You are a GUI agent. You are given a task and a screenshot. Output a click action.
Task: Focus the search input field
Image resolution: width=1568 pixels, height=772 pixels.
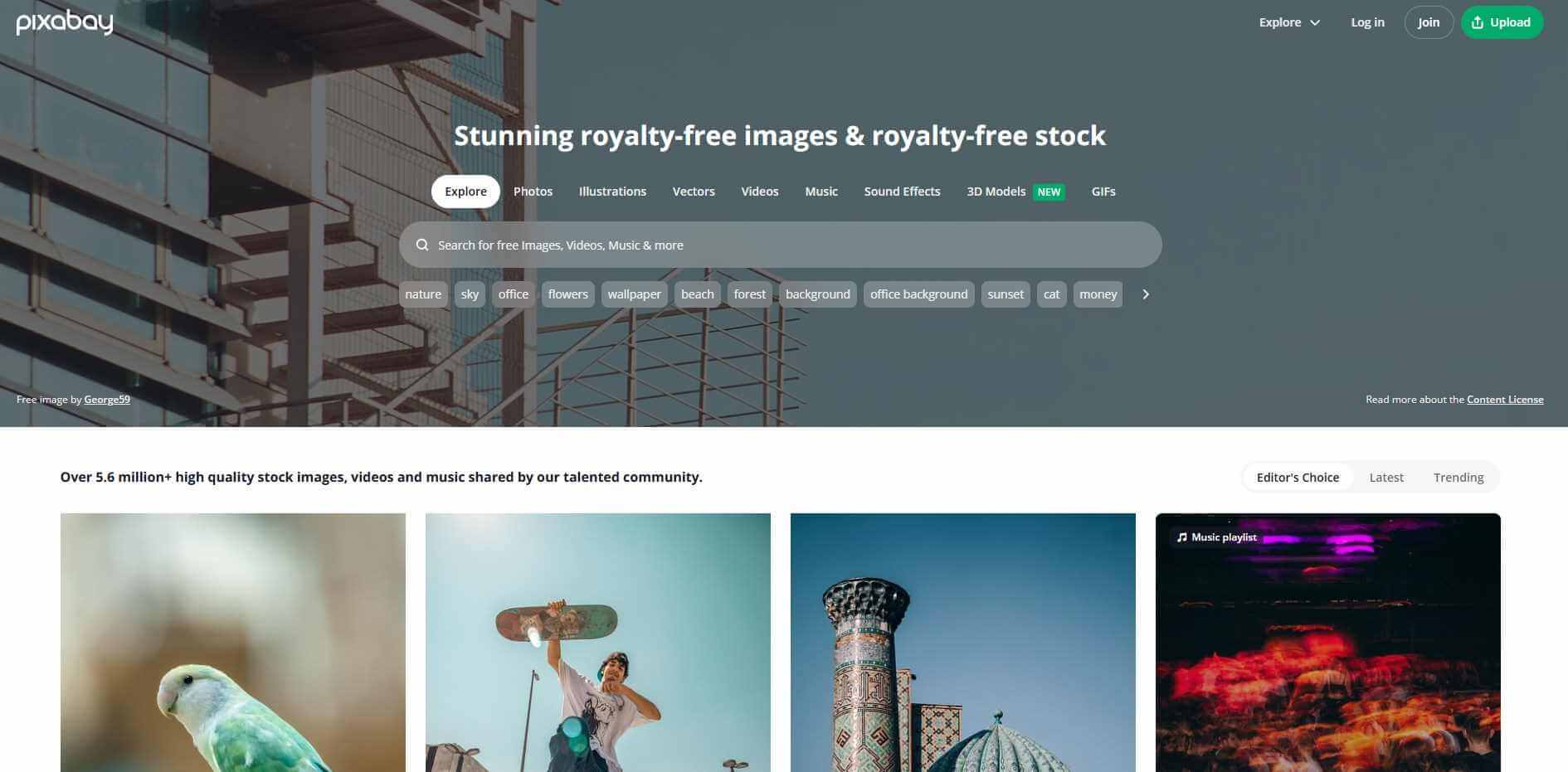[x=780, y=245]
